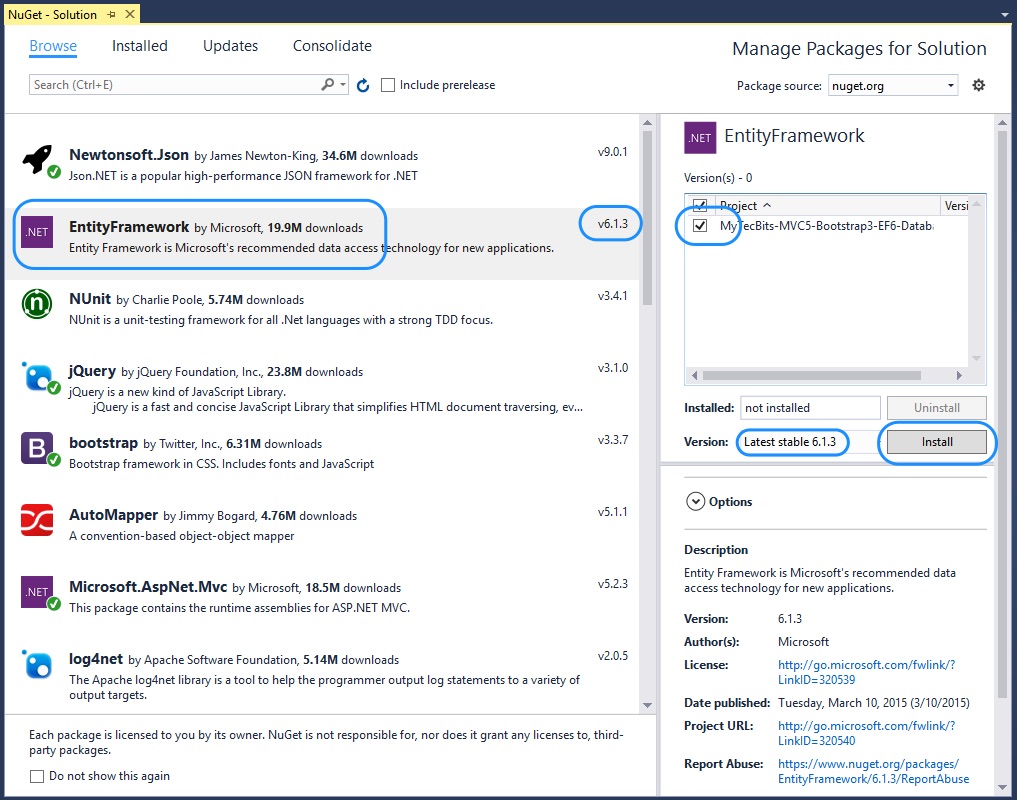
Task: Open the License link LinkID=320539
Action: [x=867, y=672]
